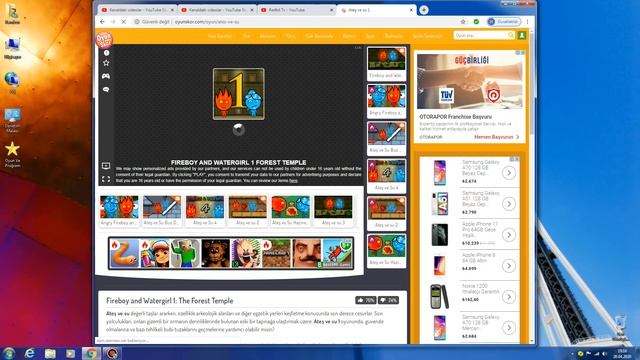Click arrow next to Nokia 1200
Viewport: 640px width, 360px height.
(x=509, y=297)
